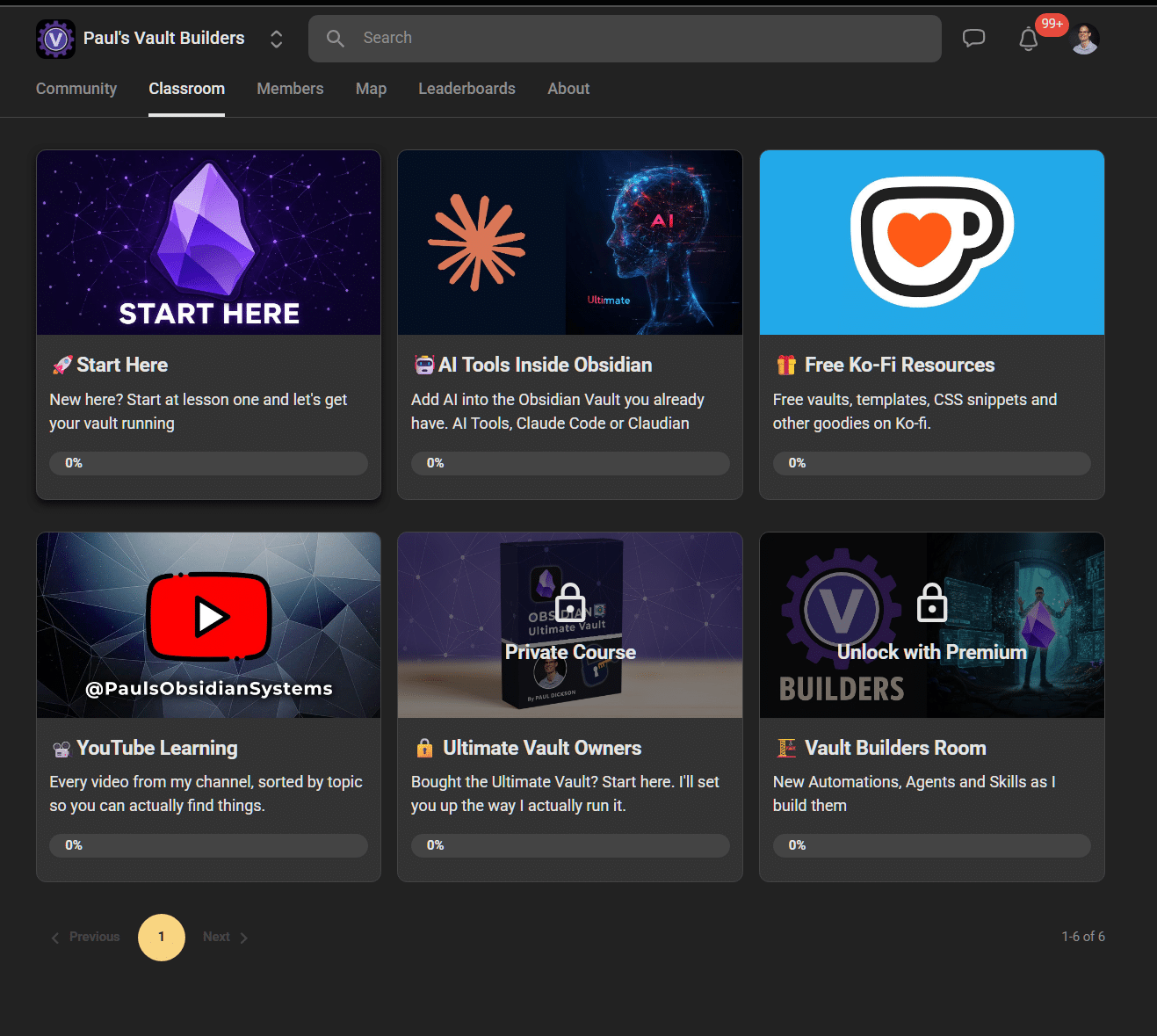Screen dimensions: 1157x1036
Task: Click the 1-6 of 6 results count
Action: coord(1083,937)
